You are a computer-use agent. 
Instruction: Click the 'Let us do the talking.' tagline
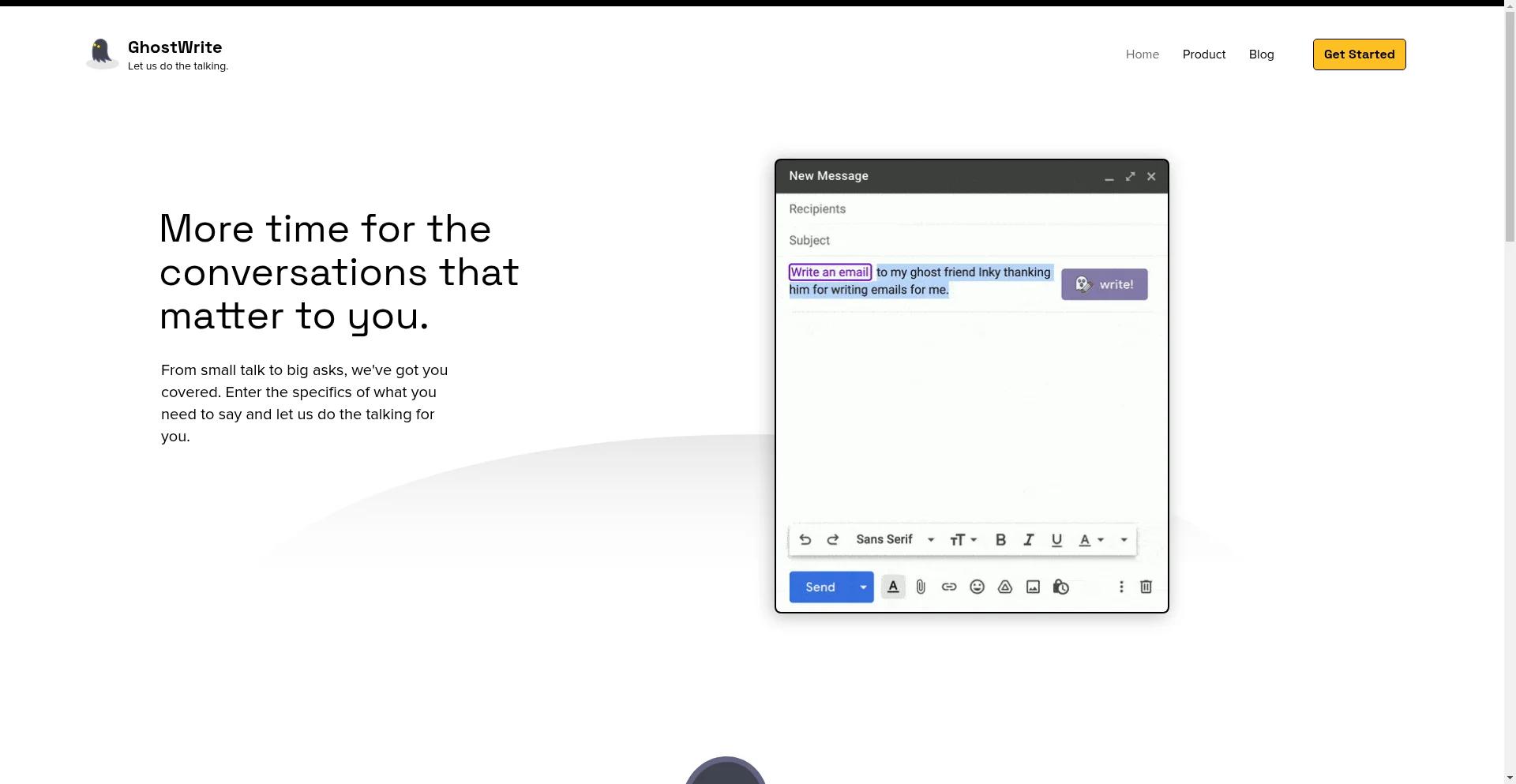pos(178,66)
